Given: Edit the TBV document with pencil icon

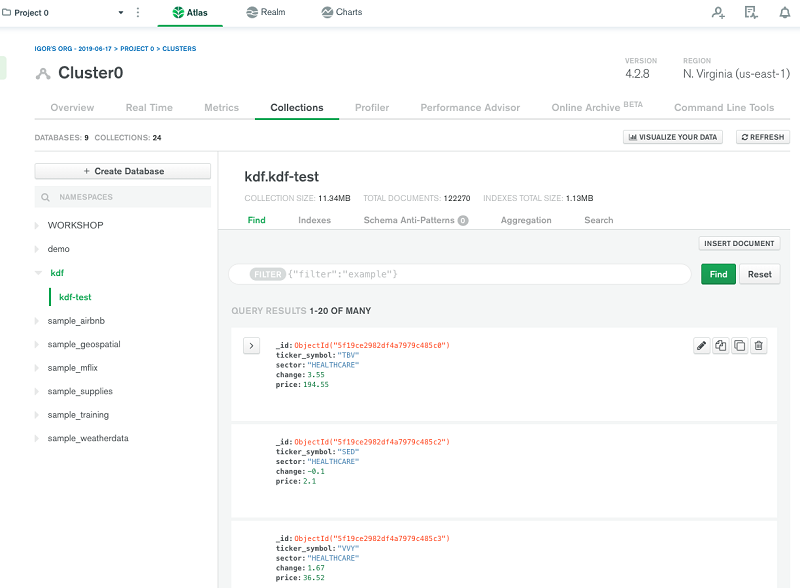Looking at the screenshot, I should pyautogui.click(x=702, y=346).
